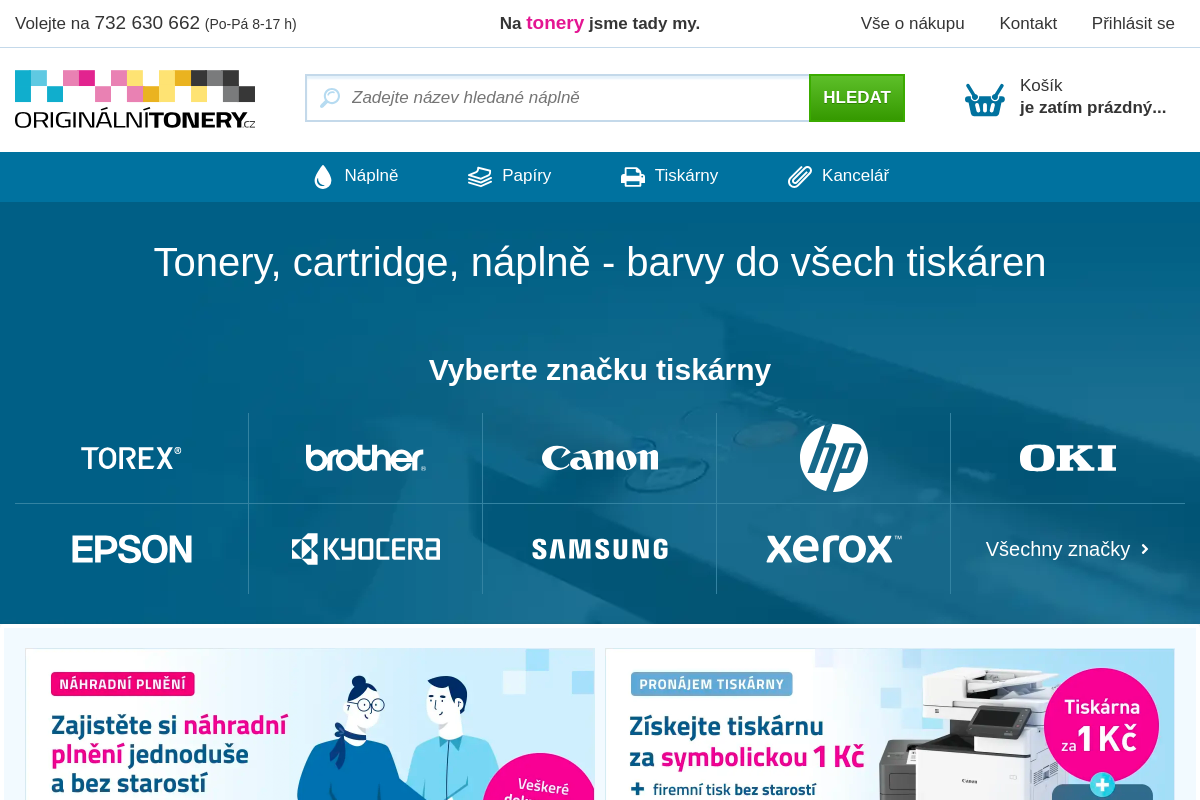This screenshot has height=800, width=1200.
Task: Visit the Kontakt page
Action: 1028,23
